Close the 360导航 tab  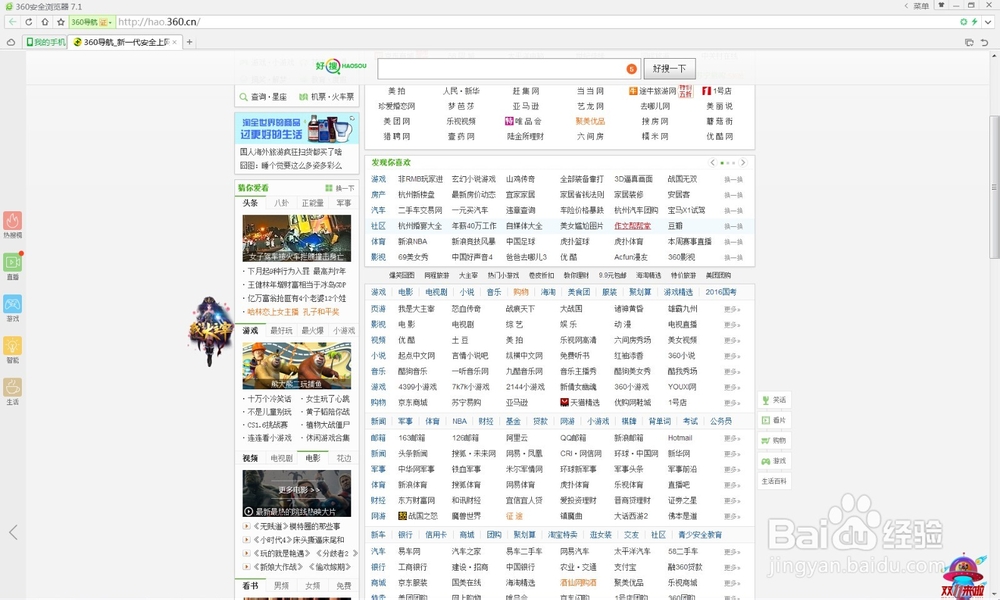tap(174, 42)
